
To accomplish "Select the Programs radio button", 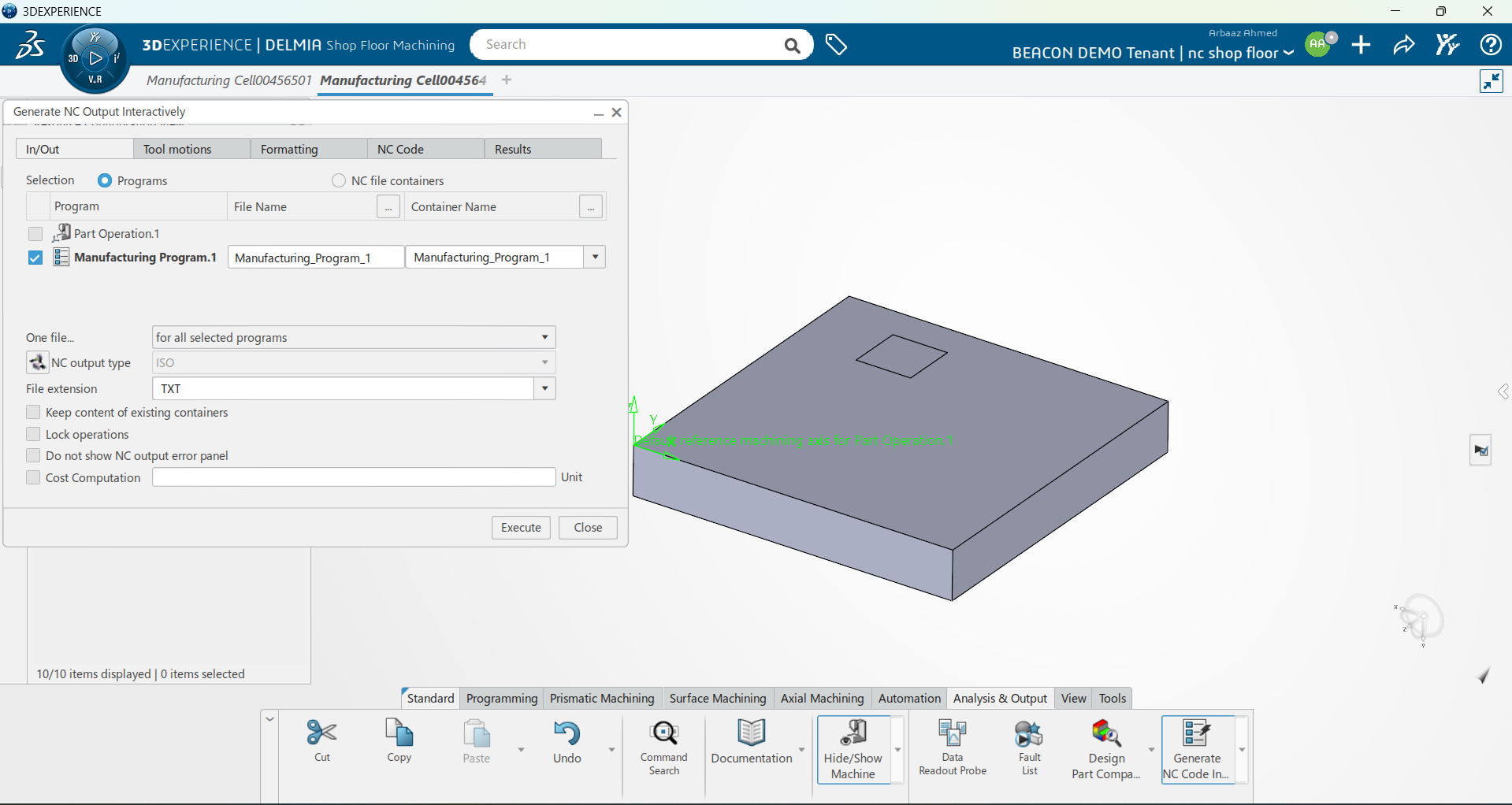I will (x=105, y=180).
